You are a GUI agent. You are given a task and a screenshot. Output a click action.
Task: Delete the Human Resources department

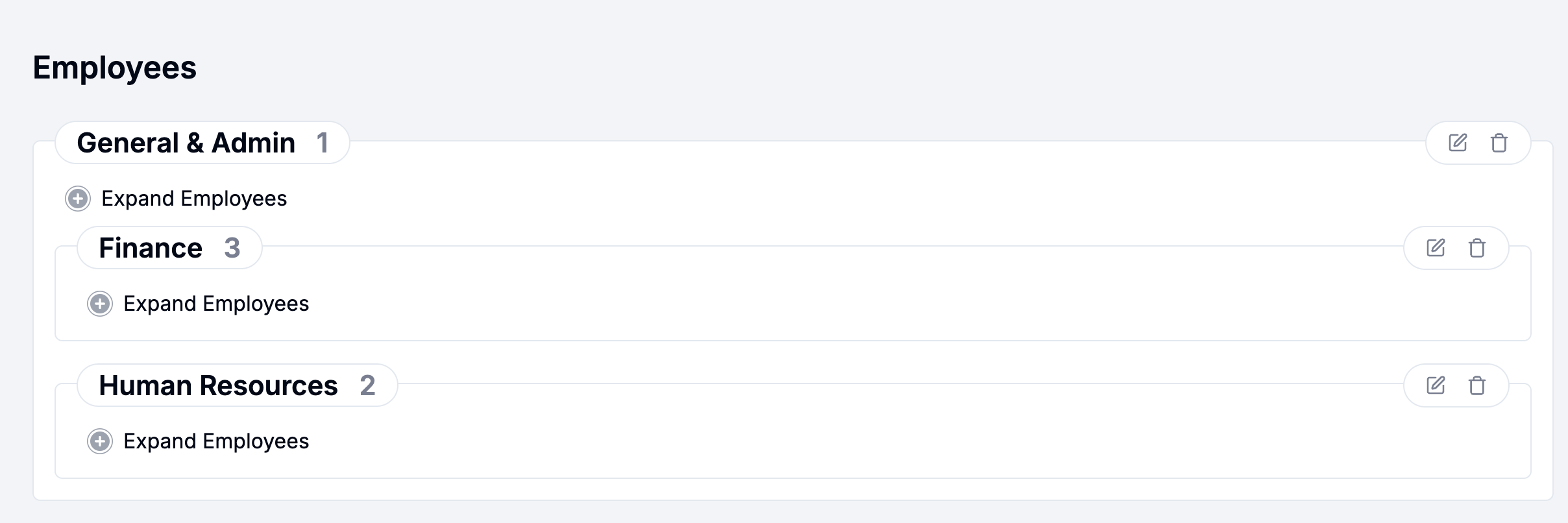pos(1477,385)
